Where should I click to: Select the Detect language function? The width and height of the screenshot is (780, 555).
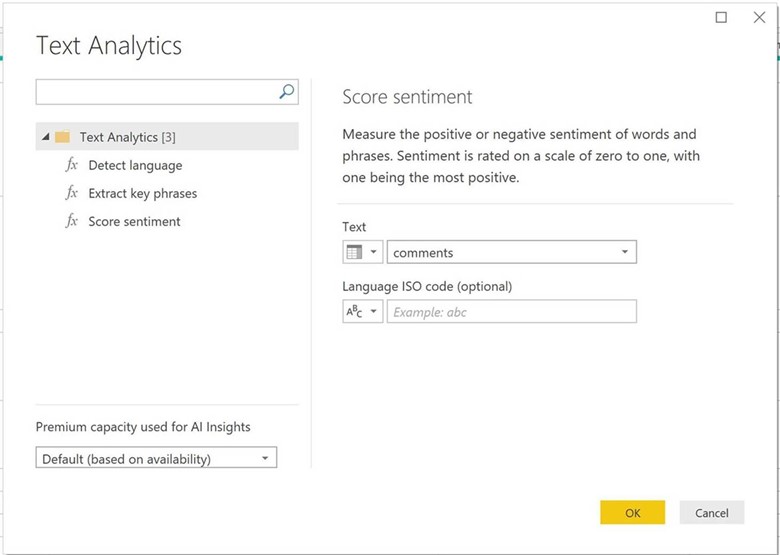135,165
